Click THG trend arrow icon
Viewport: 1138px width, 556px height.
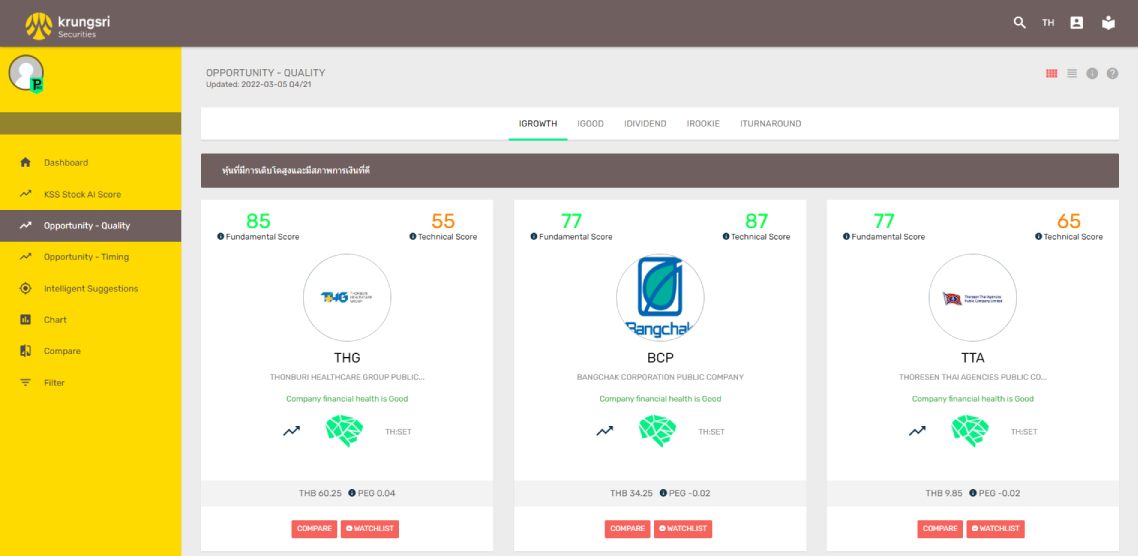[291, 431]
